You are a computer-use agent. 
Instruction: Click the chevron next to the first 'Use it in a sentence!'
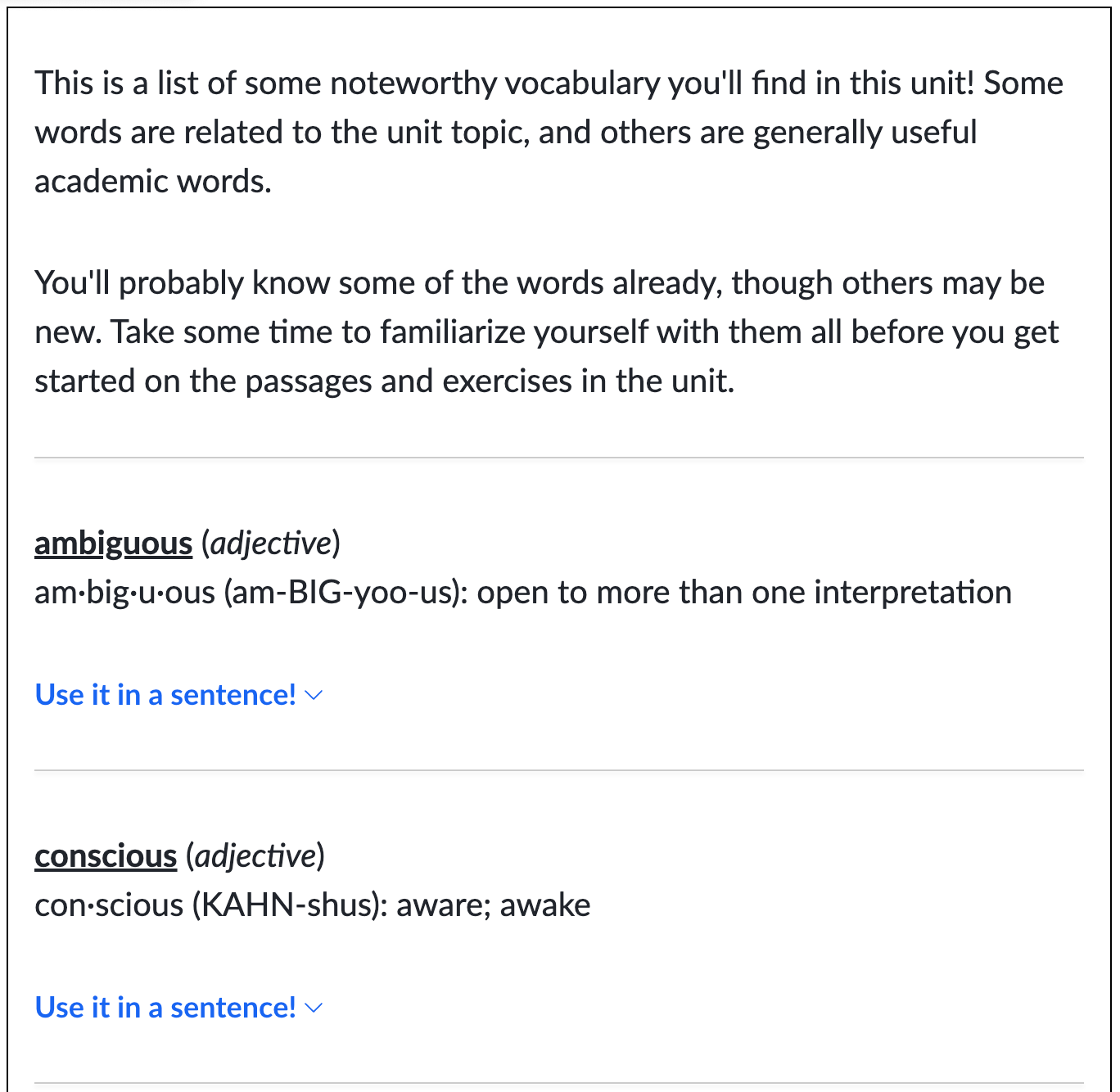click(x=314, y=696)
